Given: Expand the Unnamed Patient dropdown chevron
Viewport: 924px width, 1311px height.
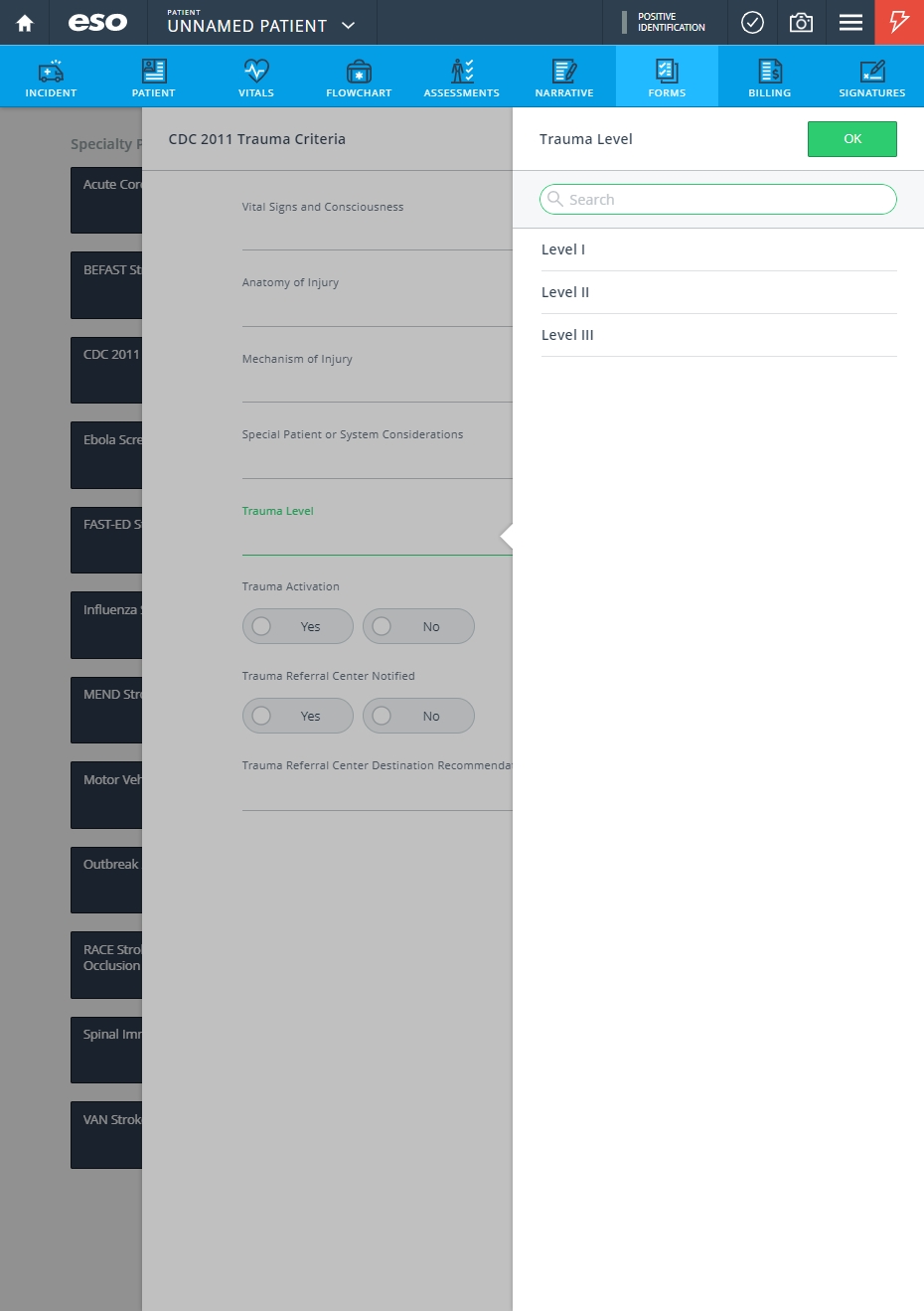Looking at the screenshot, I should pos(348,26).
